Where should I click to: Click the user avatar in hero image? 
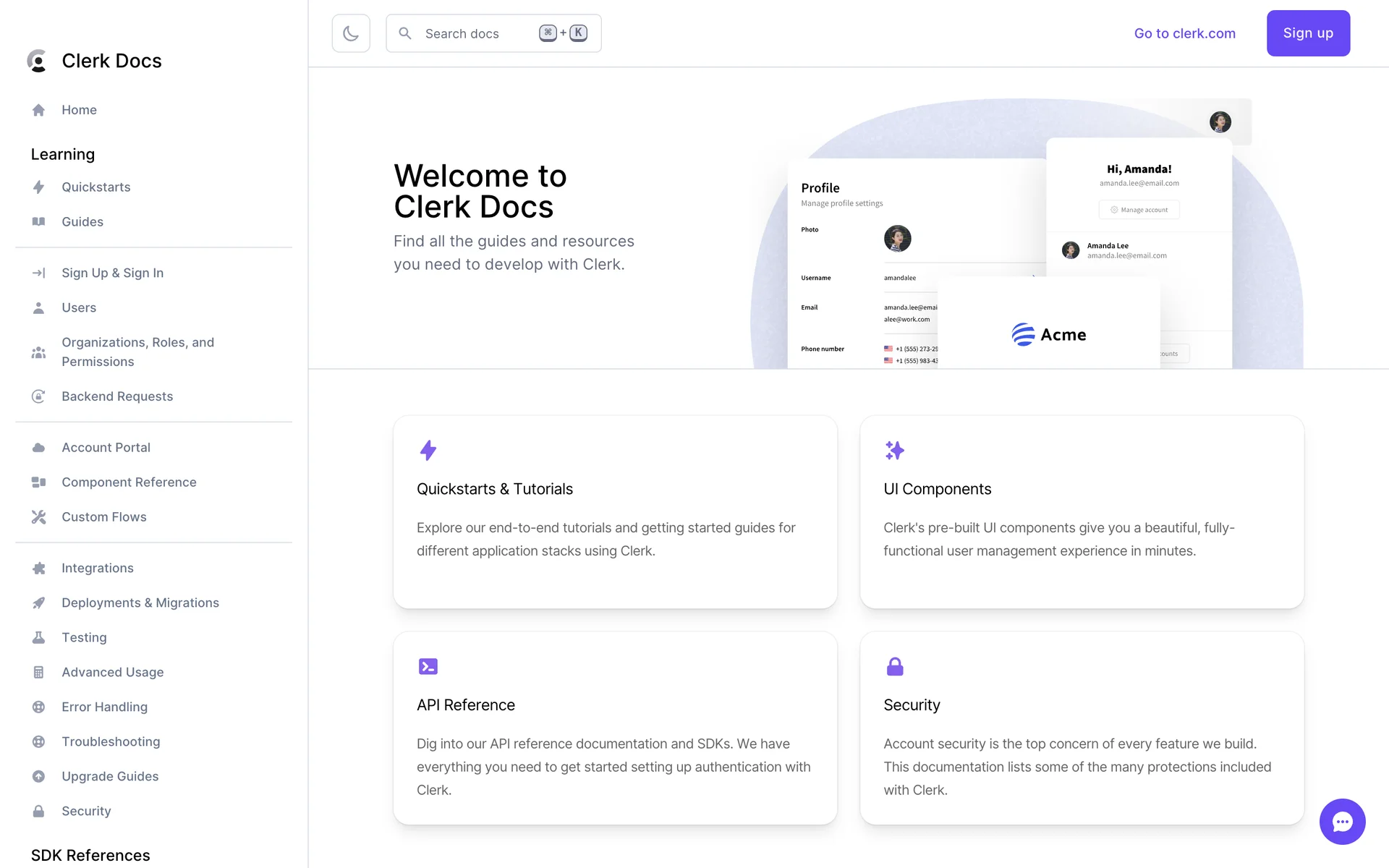point(1220,122)
